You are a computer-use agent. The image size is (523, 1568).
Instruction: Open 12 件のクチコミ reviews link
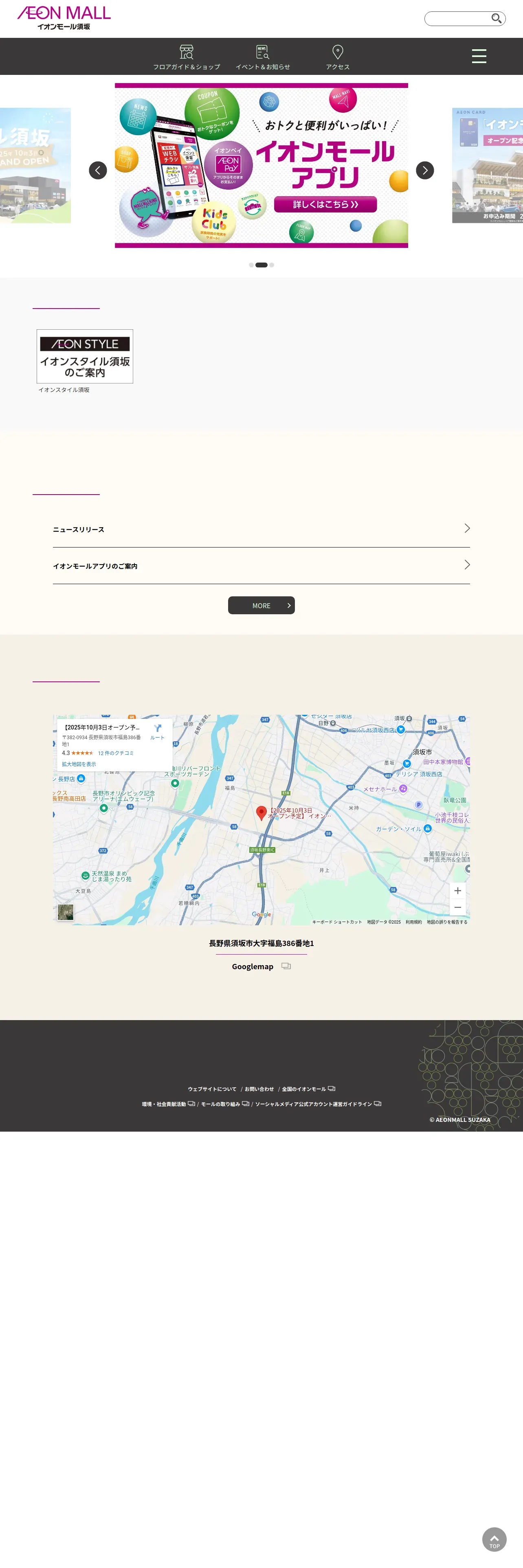(x=116, y=753)
